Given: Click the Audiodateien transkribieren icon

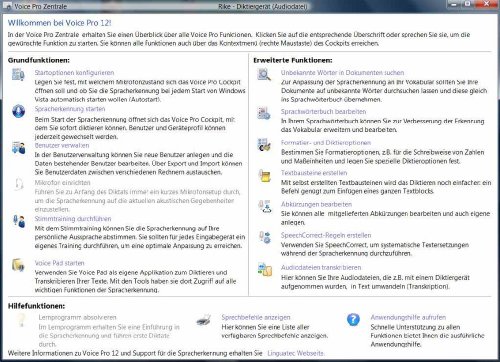Looking at the screenshot, I should point(265,269).
